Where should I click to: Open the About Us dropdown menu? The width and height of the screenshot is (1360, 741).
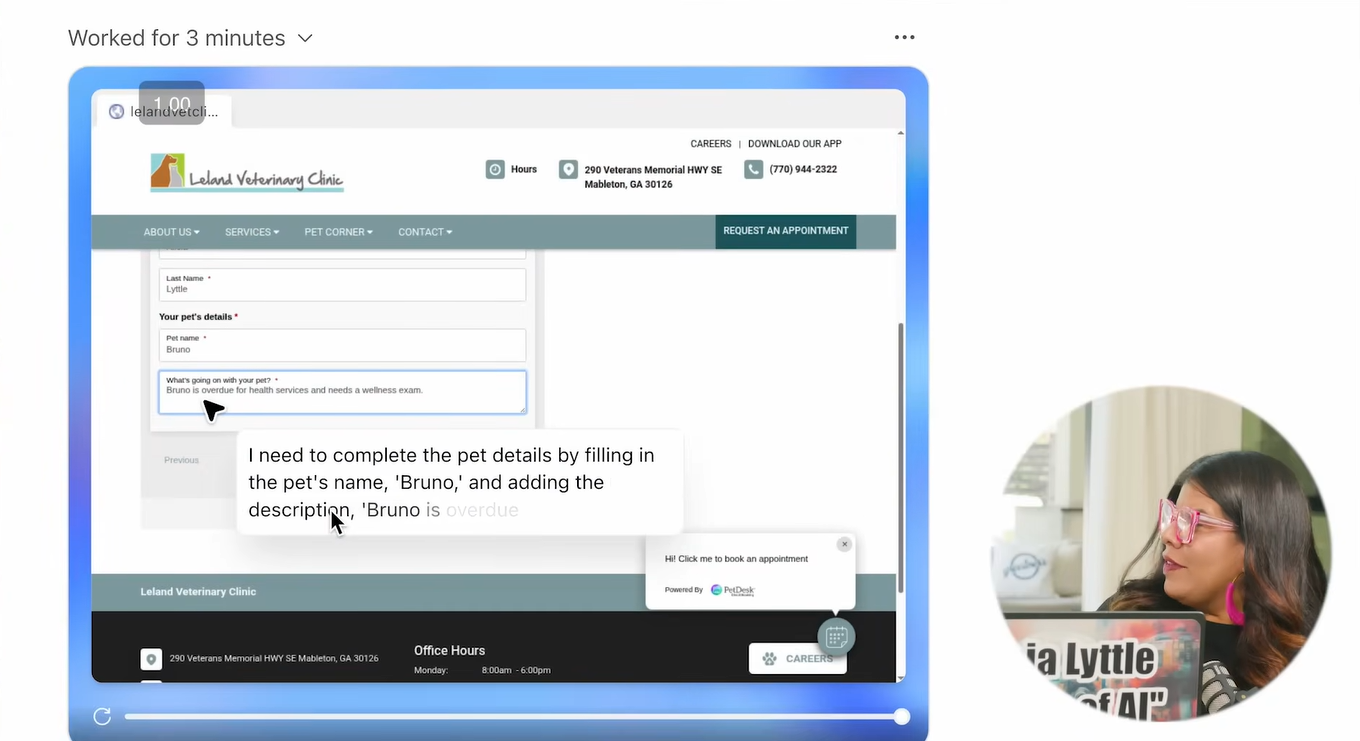click(x=171, y=232)
